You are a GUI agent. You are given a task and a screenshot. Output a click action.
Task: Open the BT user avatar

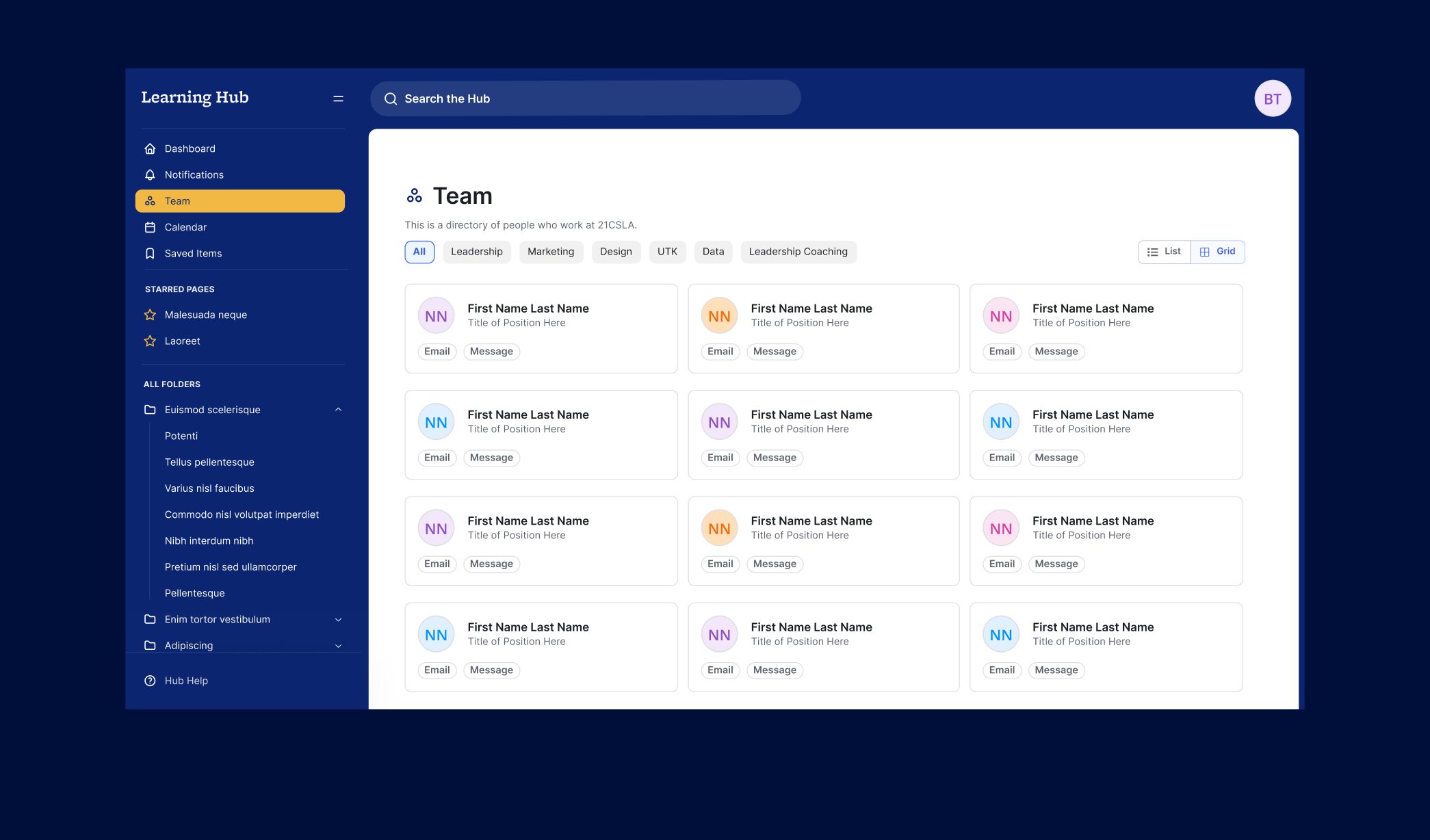1272,99
